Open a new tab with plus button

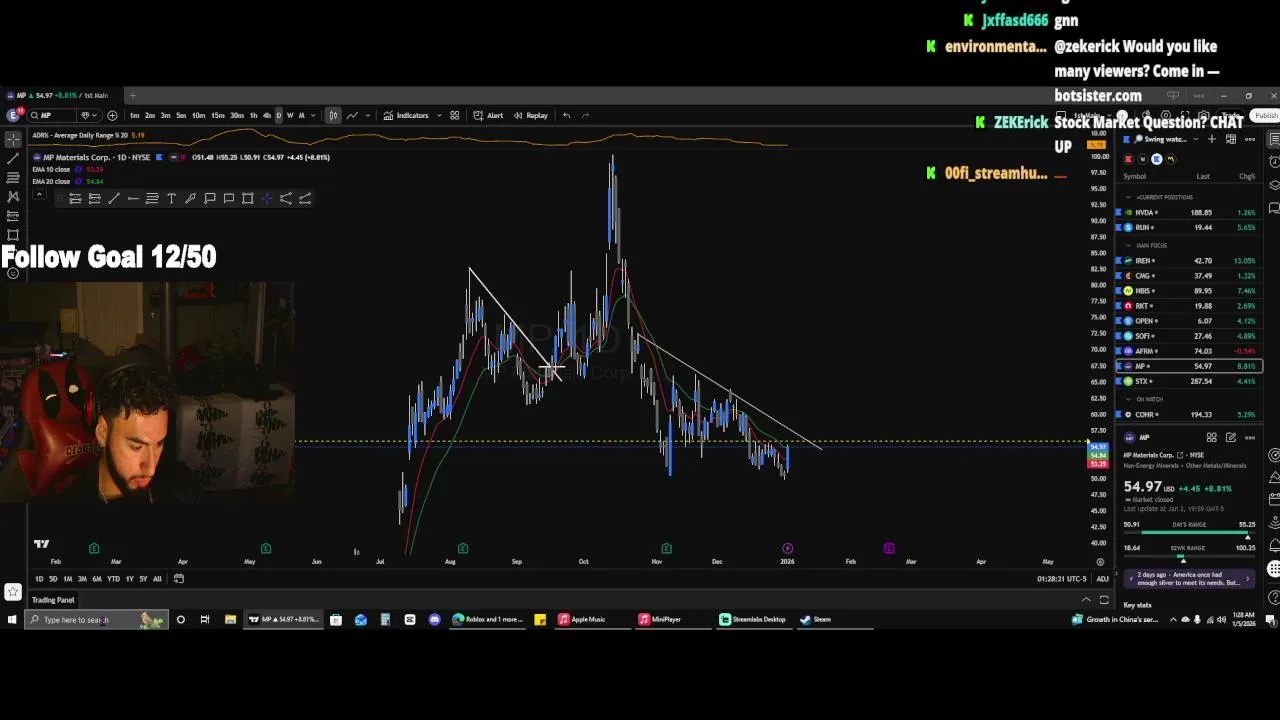tap(132, 95)
